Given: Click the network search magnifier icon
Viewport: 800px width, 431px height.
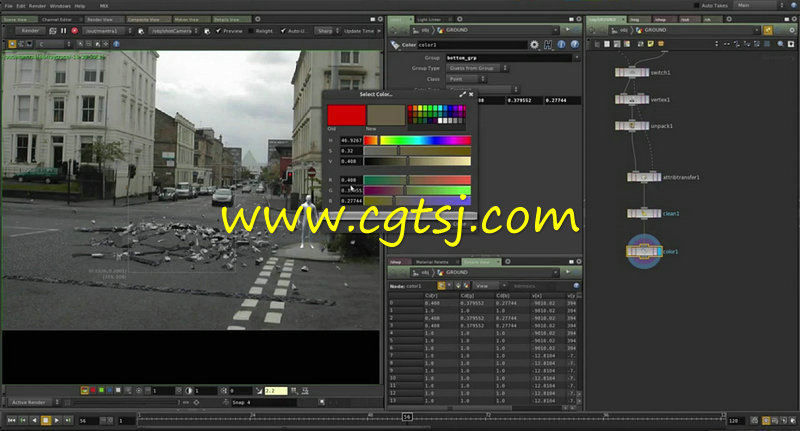Looking at the screenshot, I should coord(781,44).
